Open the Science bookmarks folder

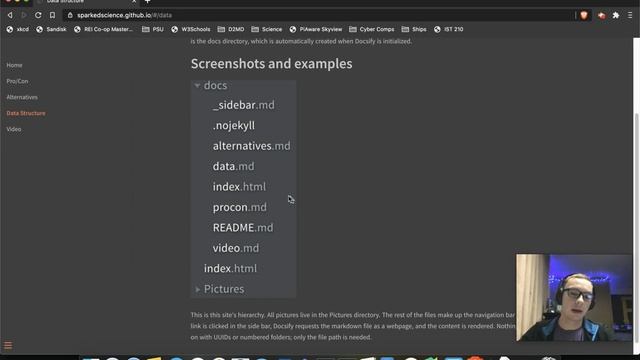267,29
